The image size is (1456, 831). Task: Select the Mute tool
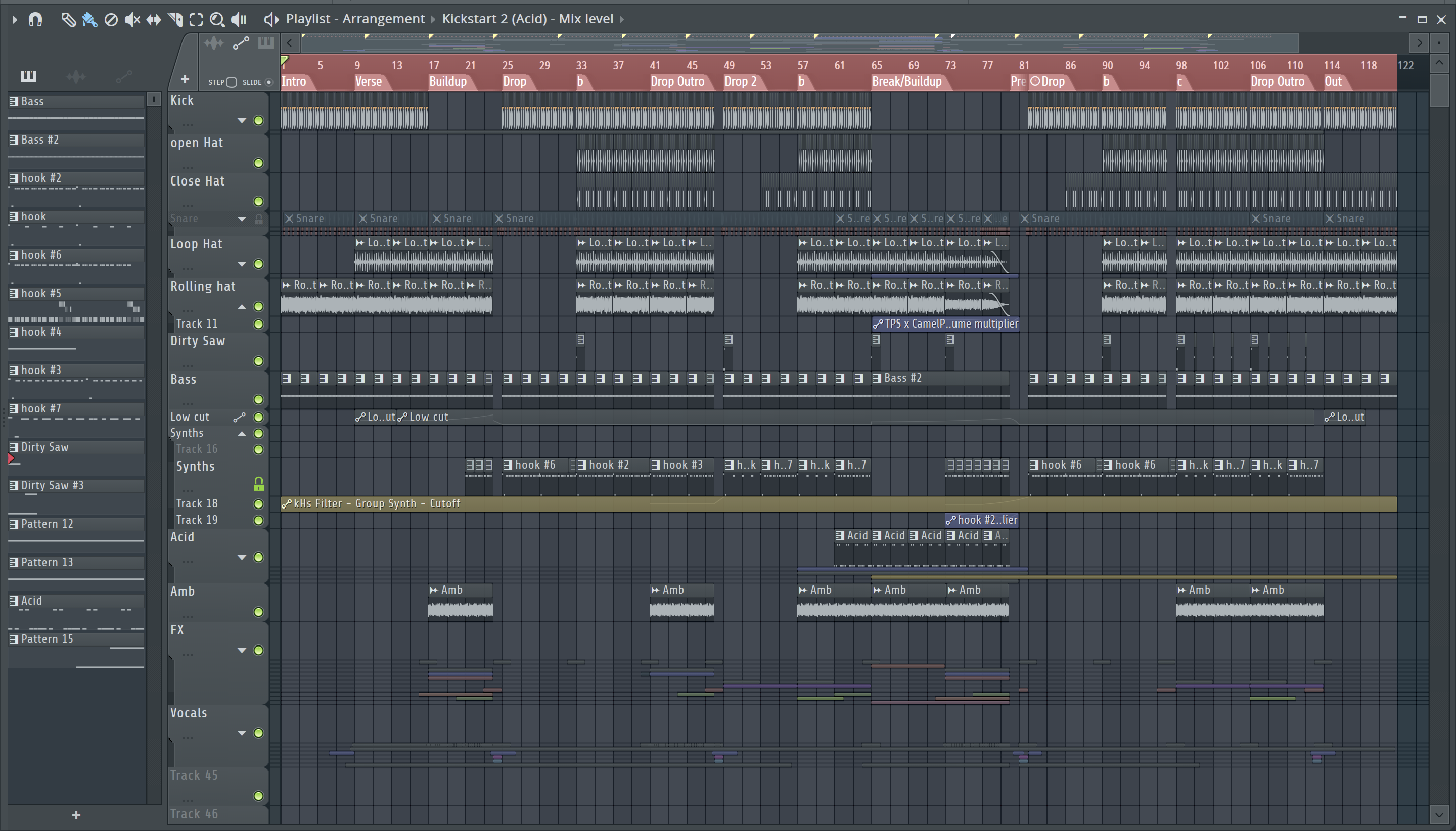click(132, 19)
